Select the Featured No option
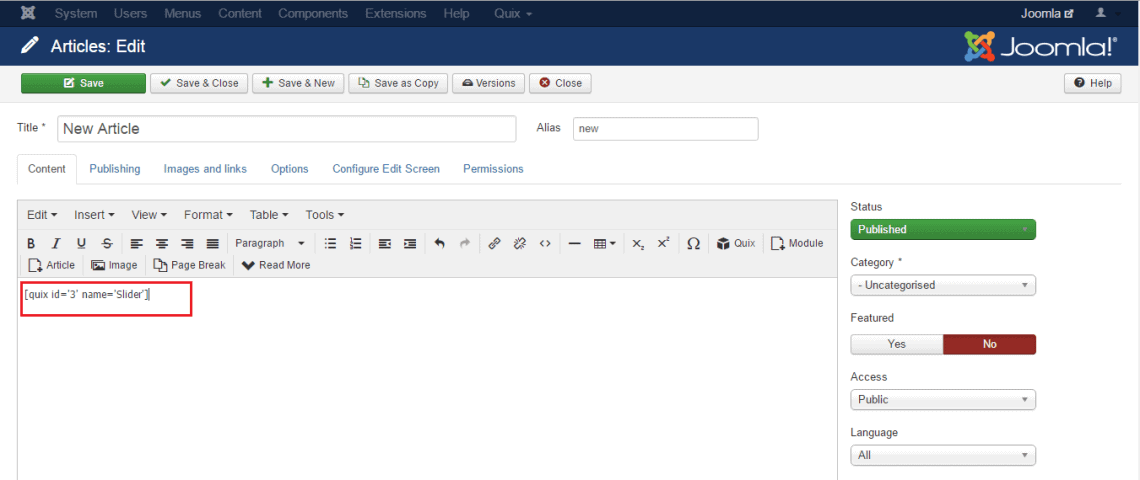Screen dimensions: 1140x480 coord(989,344)
